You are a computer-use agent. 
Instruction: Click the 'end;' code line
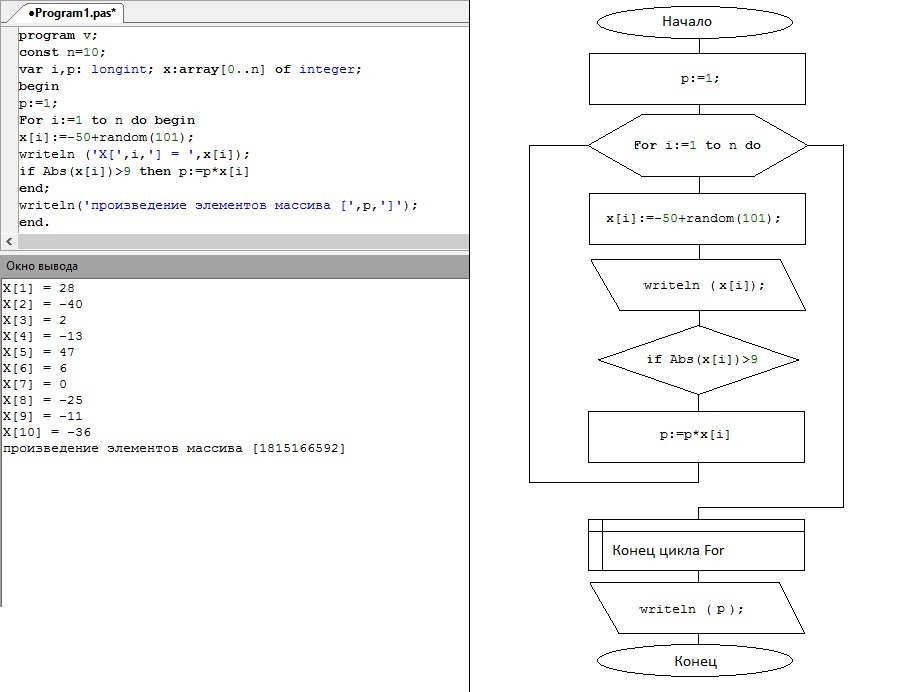coord(34,188)
